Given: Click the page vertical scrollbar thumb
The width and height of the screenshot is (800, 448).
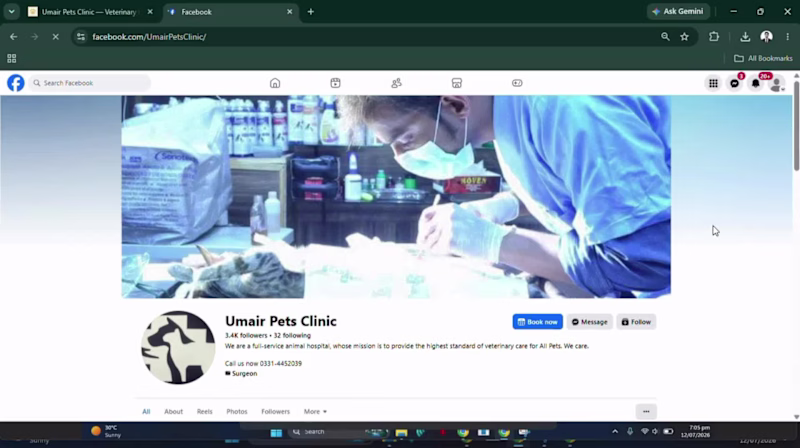Looking at the screenshot, I should coord(796,125).
